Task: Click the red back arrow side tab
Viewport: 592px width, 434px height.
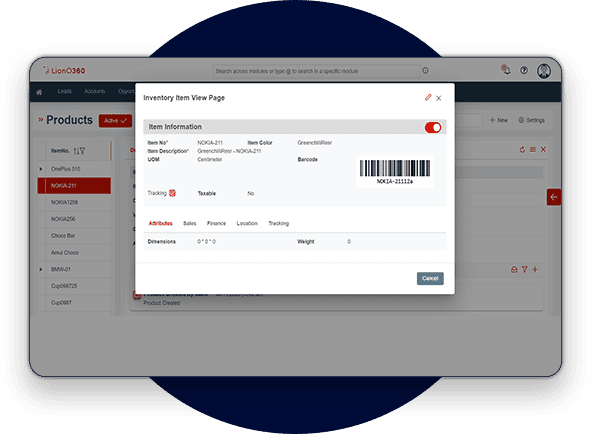Action: pyautogui.click(x=554, y=197)
